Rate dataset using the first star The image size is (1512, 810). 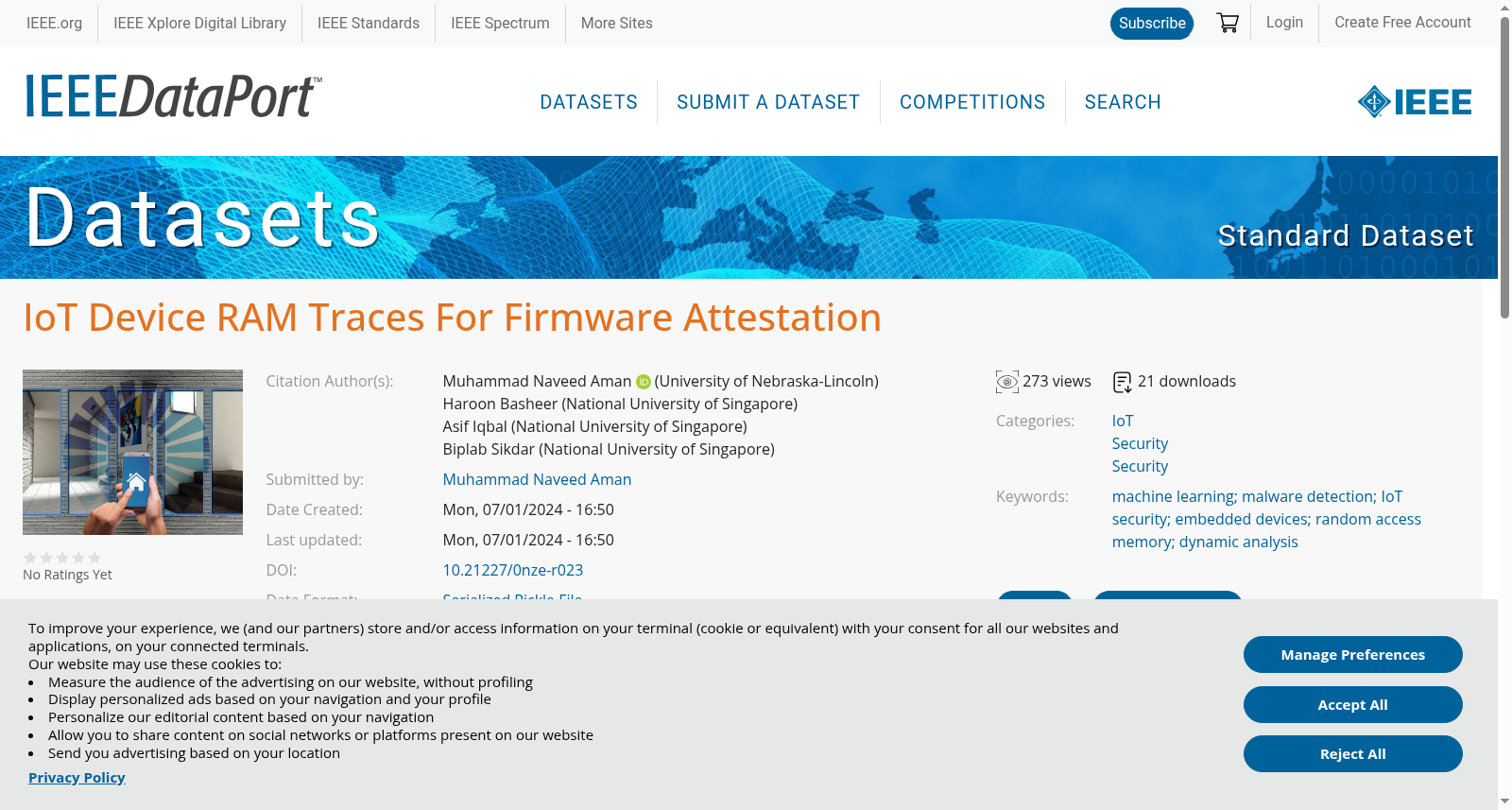click(x=30, y=558)
